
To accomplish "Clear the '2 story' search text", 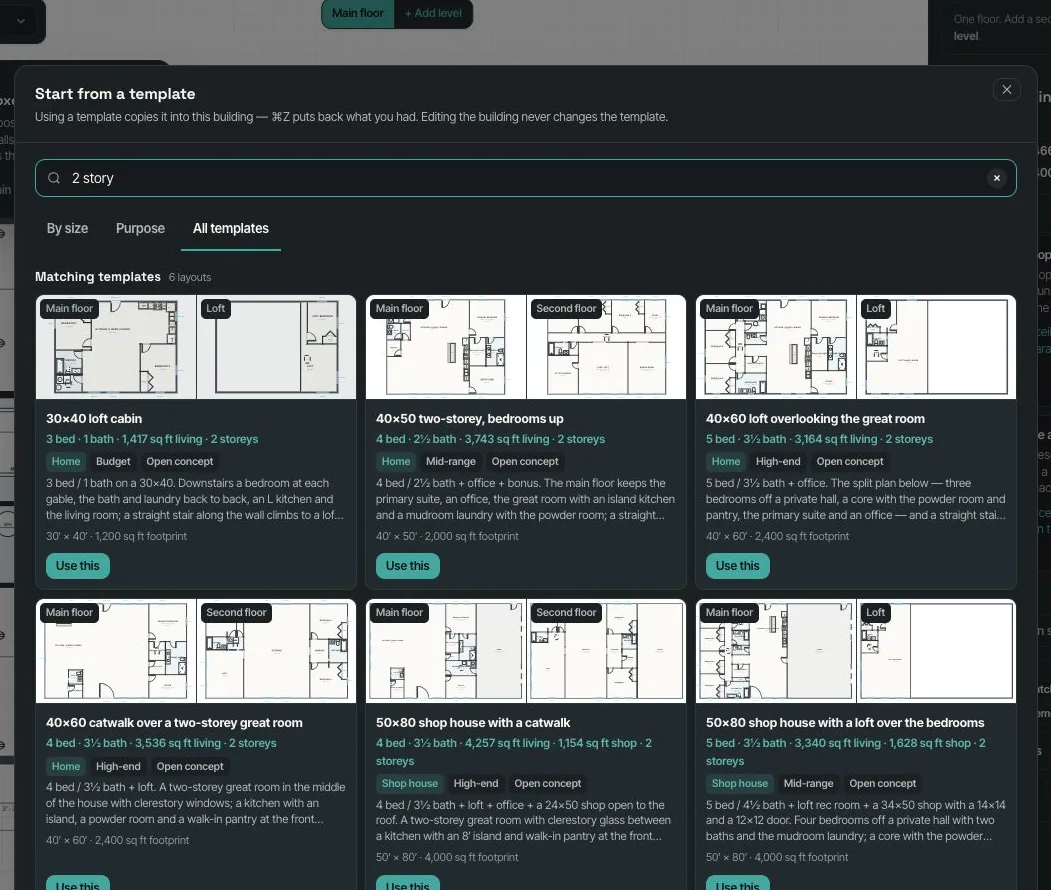I will [997, 178].
